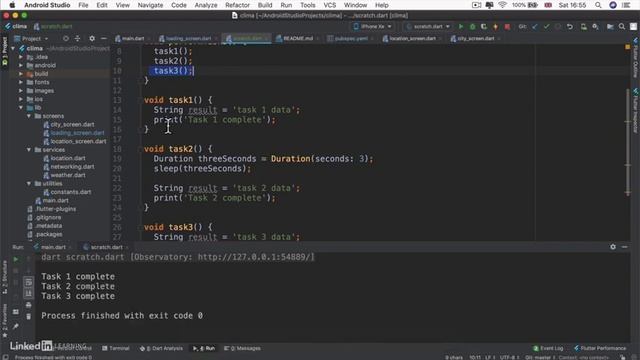Locate current file target icon in Project panel
This screenshot has height=360, width=640.
pos(66,38)
